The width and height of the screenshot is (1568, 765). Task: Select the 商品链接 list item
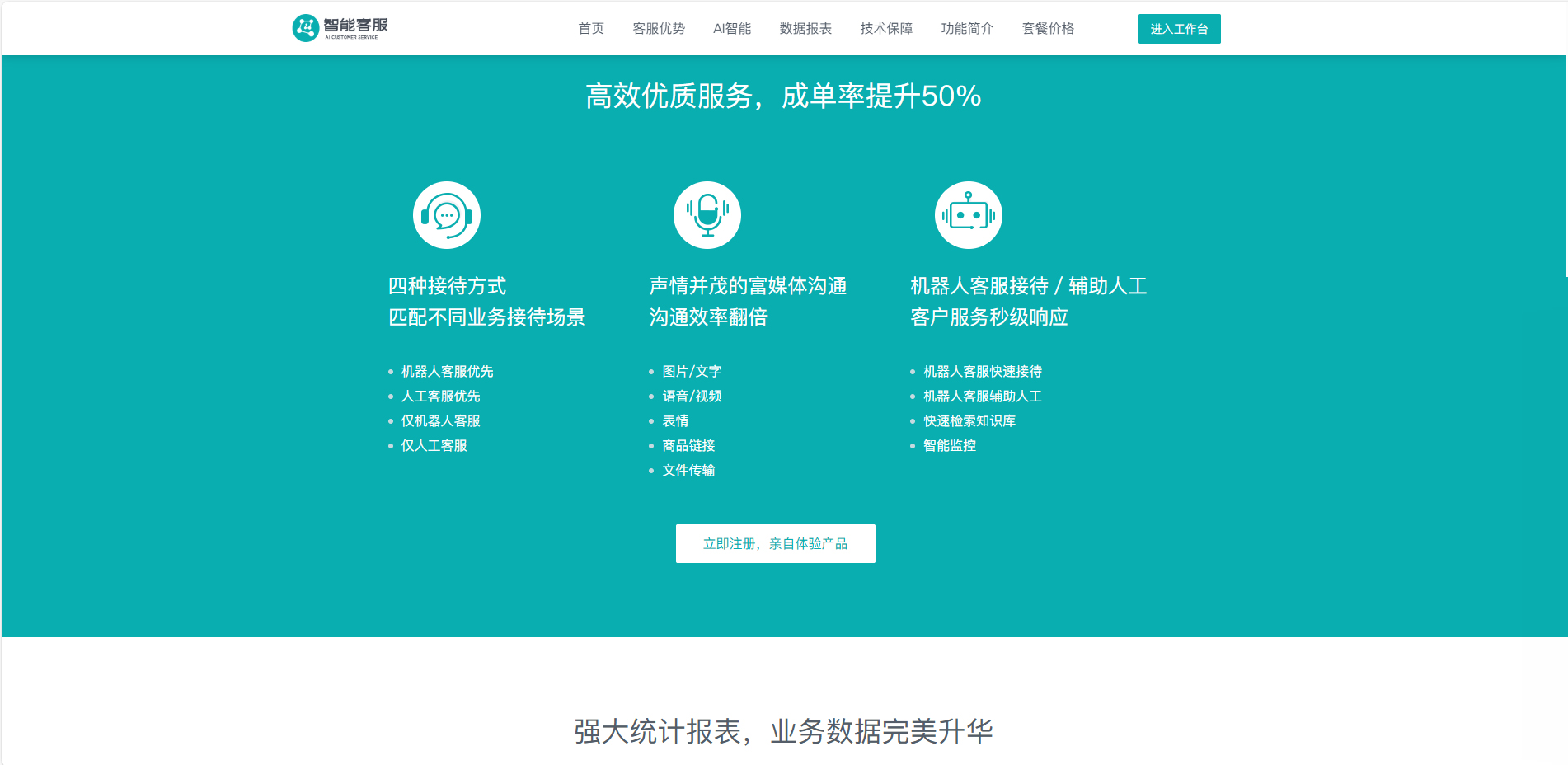tap(688, 446)
